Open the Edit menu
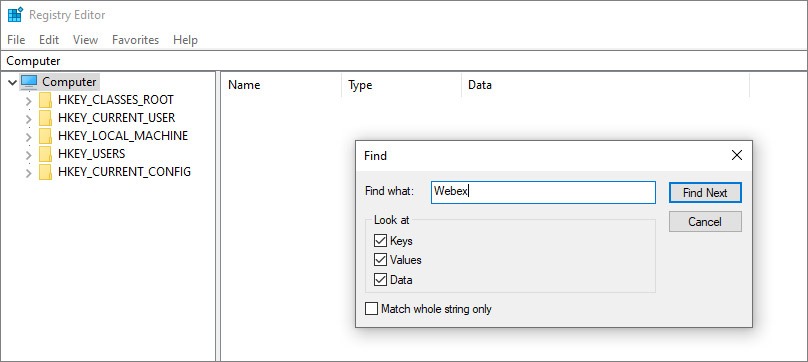This screenshot has height=362, width=808. (49, 40)
